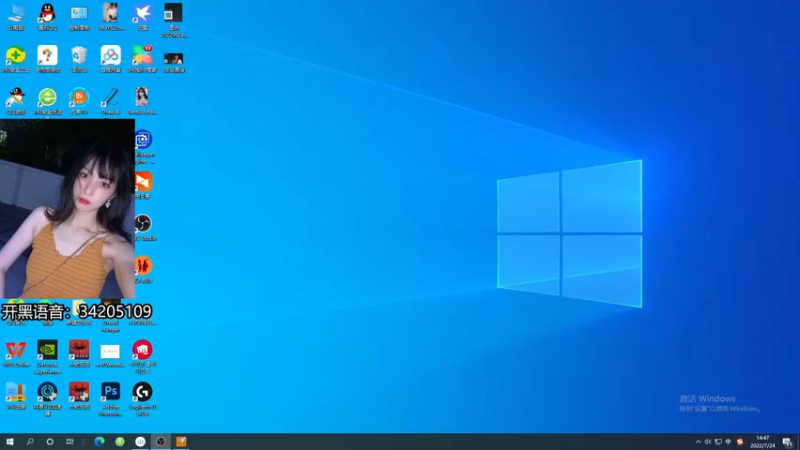Switch to OBS Studio on taskbar
The width and height of the screenshot is (800, 450).
pyautogui.click(x=161, y=442)
